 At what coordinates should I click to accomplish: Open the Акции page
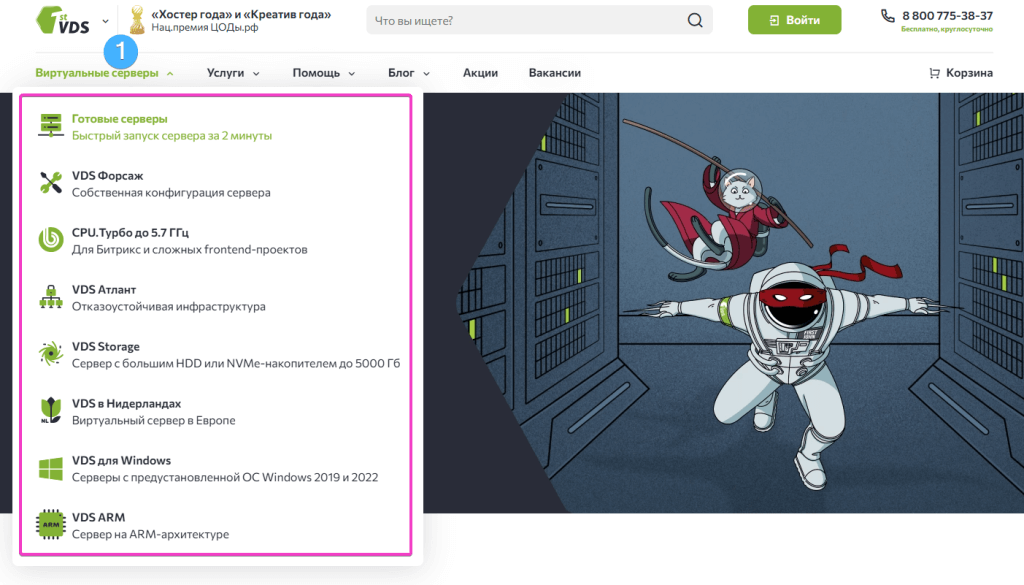coord(480,73)
